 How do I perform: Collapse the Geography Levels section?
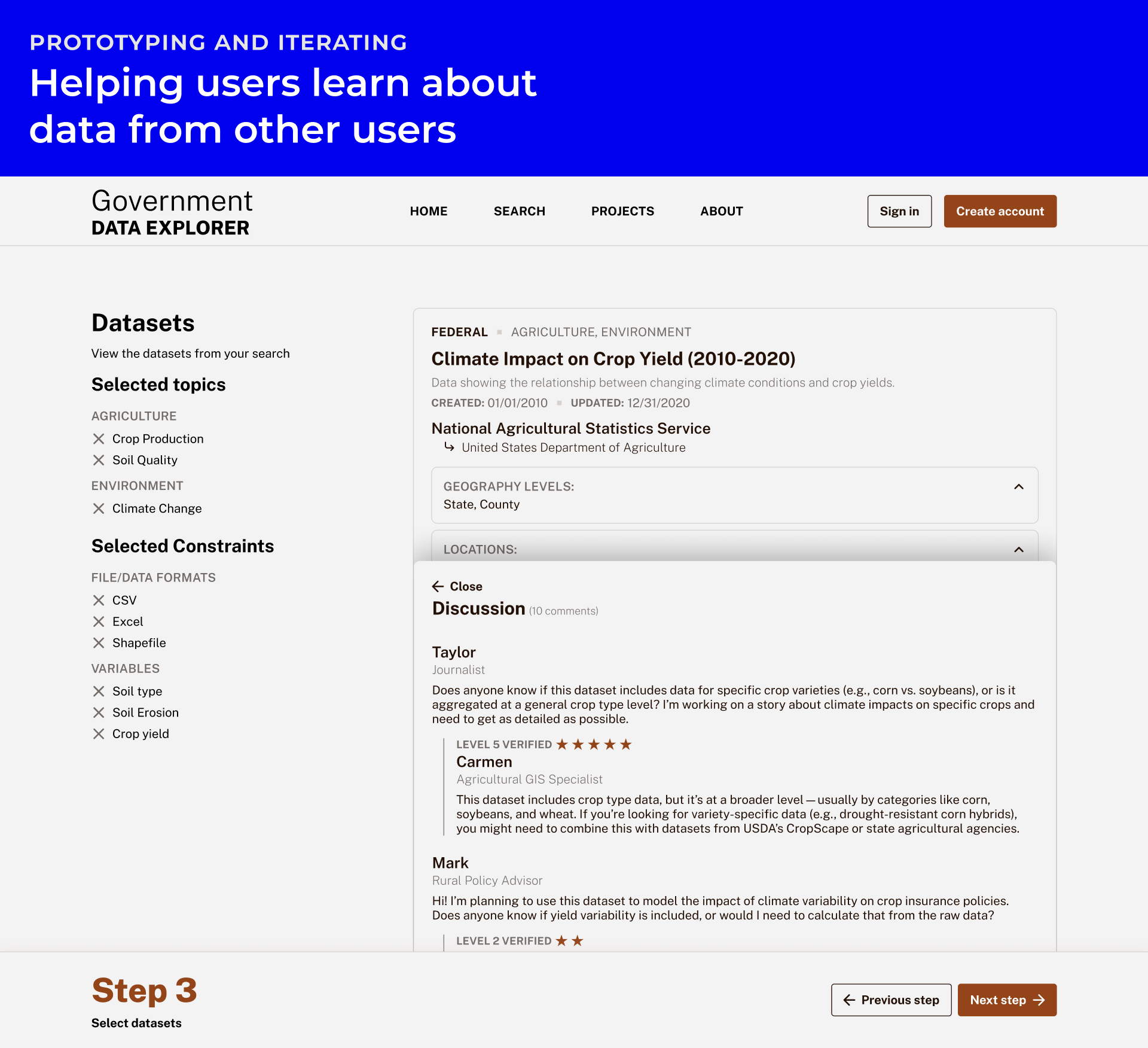[x=1018, y=487]
